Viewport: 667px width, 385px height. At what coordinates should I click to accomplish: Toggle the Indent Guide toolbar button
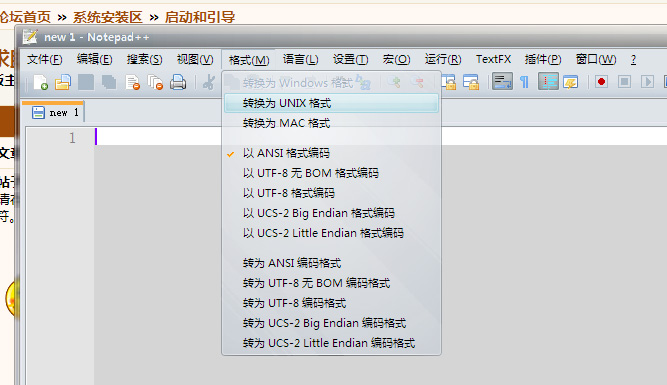pos(548,81)
